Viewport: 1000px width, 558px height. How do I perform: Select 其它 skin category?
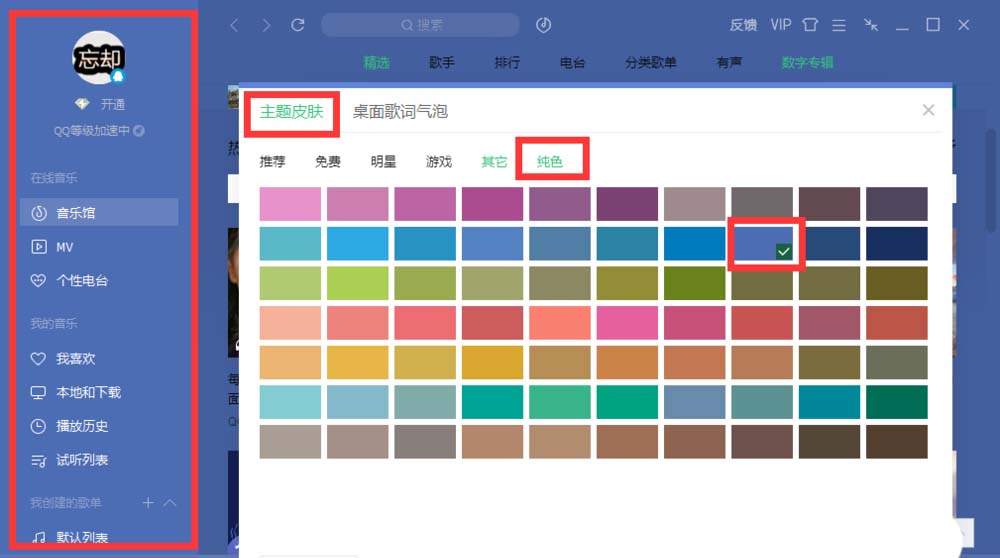(x=494, y=161)
